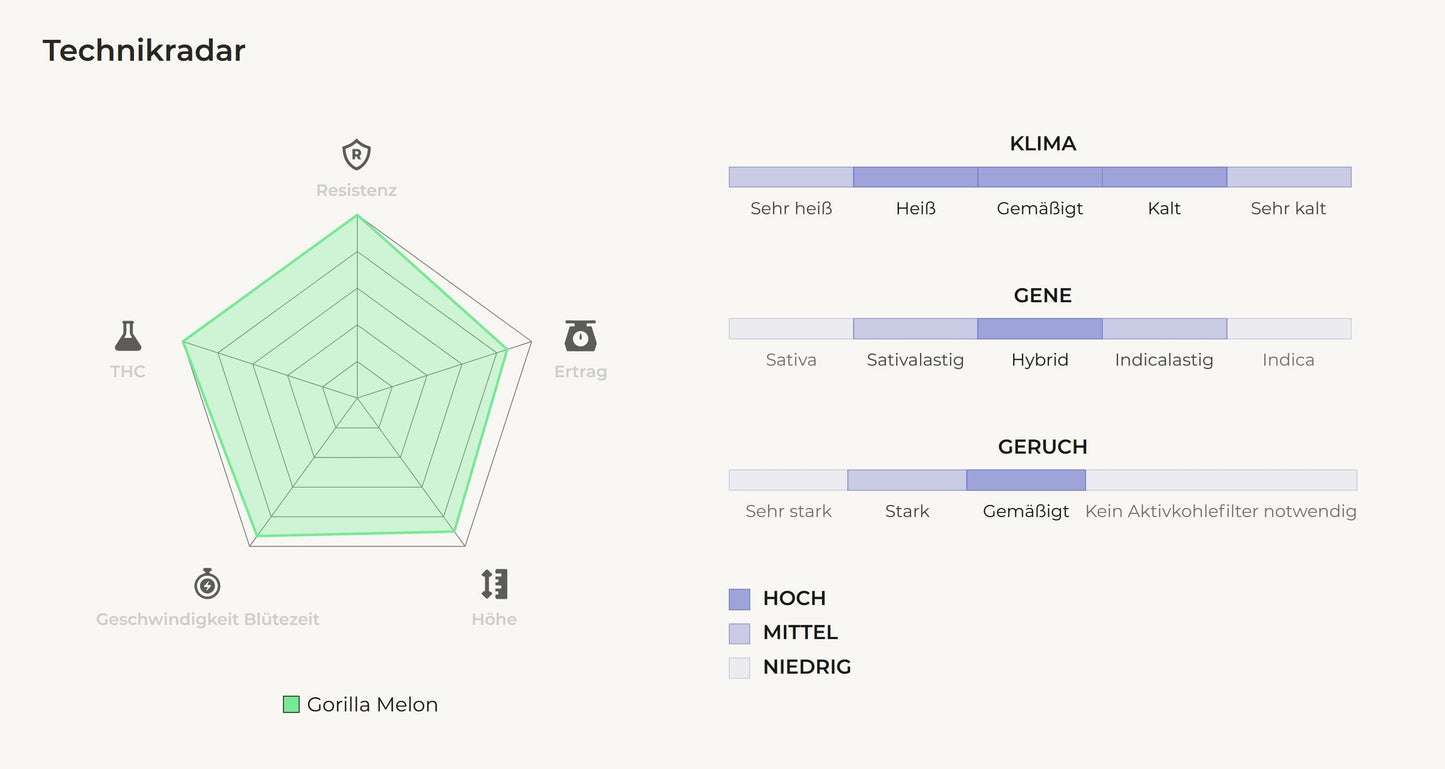1445x769 pixels.
Task: Select the NIEDRIG legend swatch
Action: pos(739,667)
